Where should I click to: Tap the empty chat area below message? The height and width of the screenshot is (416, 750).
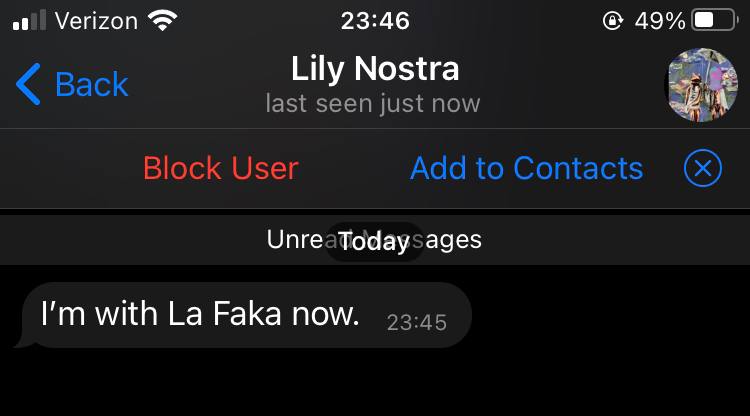click(375, 383)
